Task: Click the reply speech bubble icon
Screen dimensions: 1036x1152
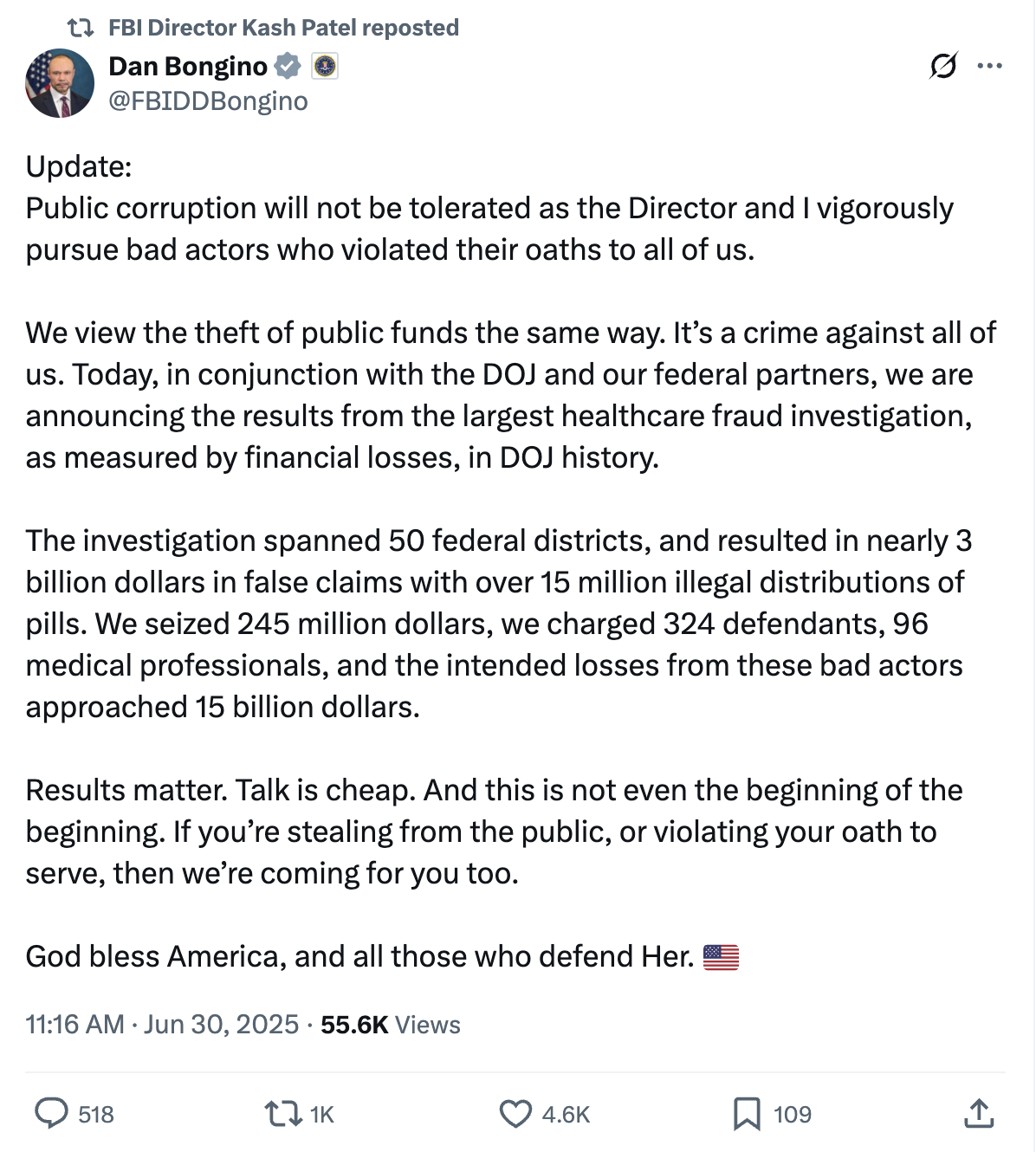Action: tap(51, 1113)
